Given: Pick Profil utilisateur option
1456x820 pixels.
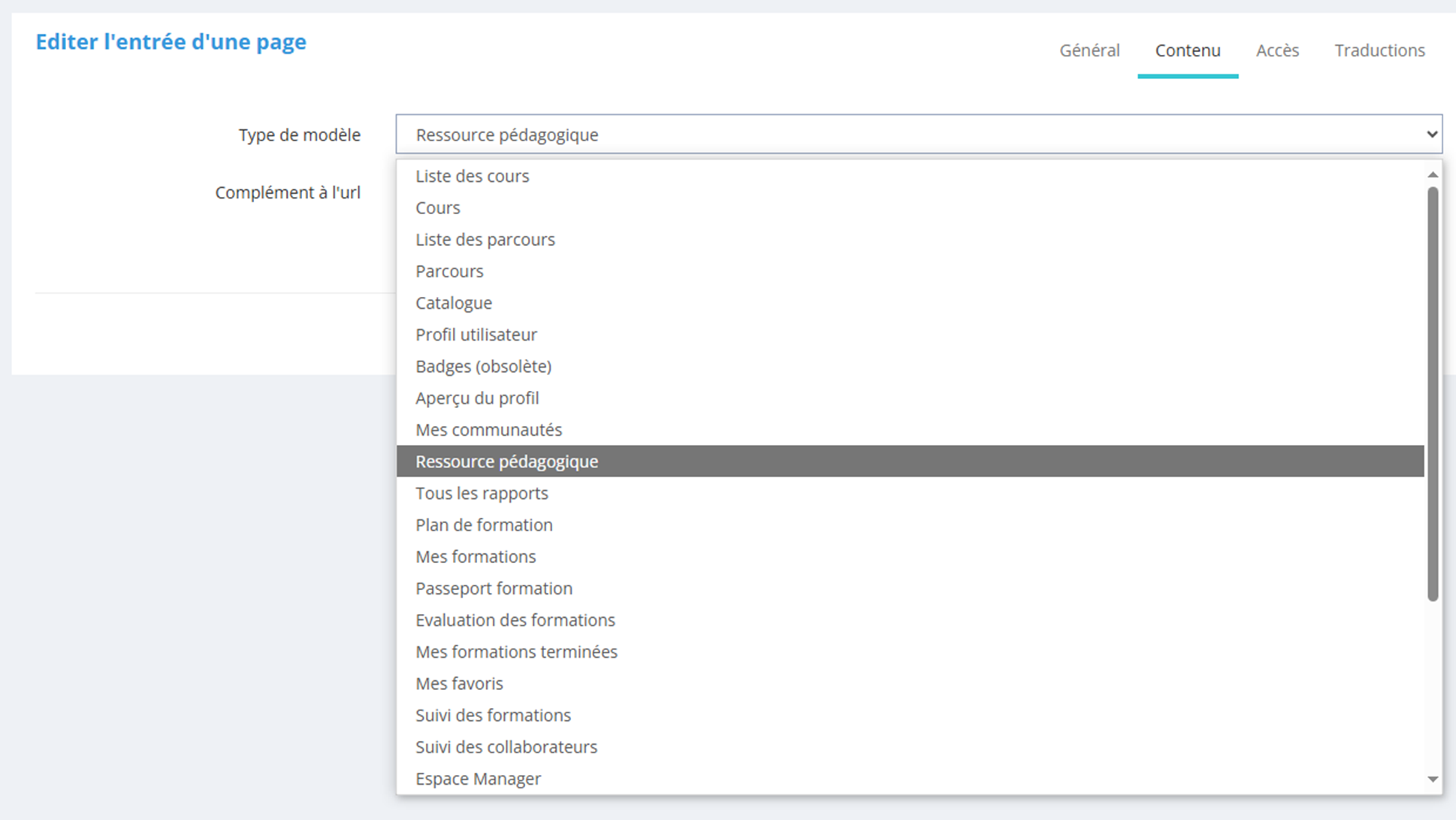Looking at the screenshot, I should click(476, 334).
